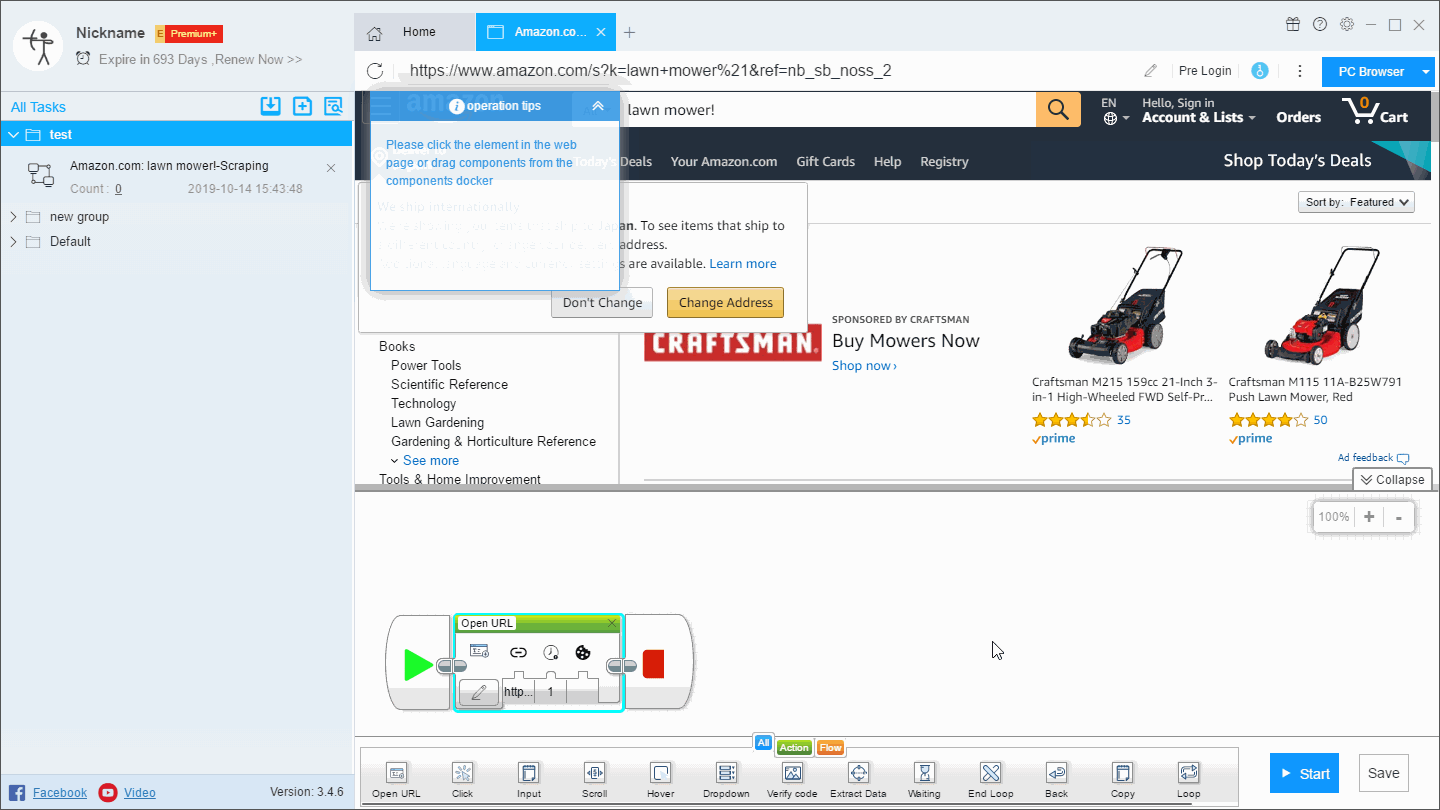Click the Change Address button
1440x810 pixels.
point(725,303)
